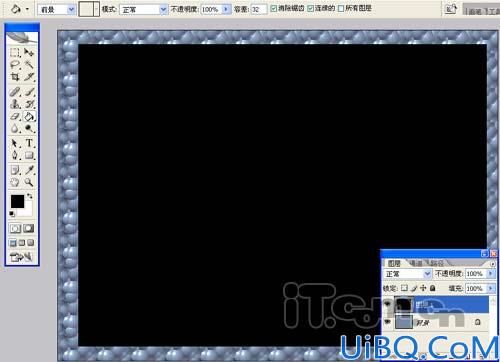
Task: Switch to the Layers tab
Action: coord(394,263)
